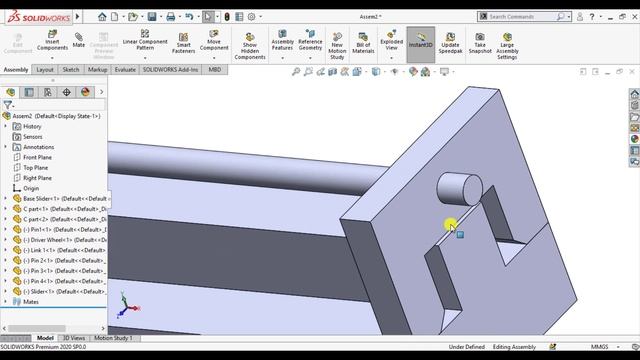
Task: Open the Insert Components dropdown arrow
Action: click(x=52, y=58)
